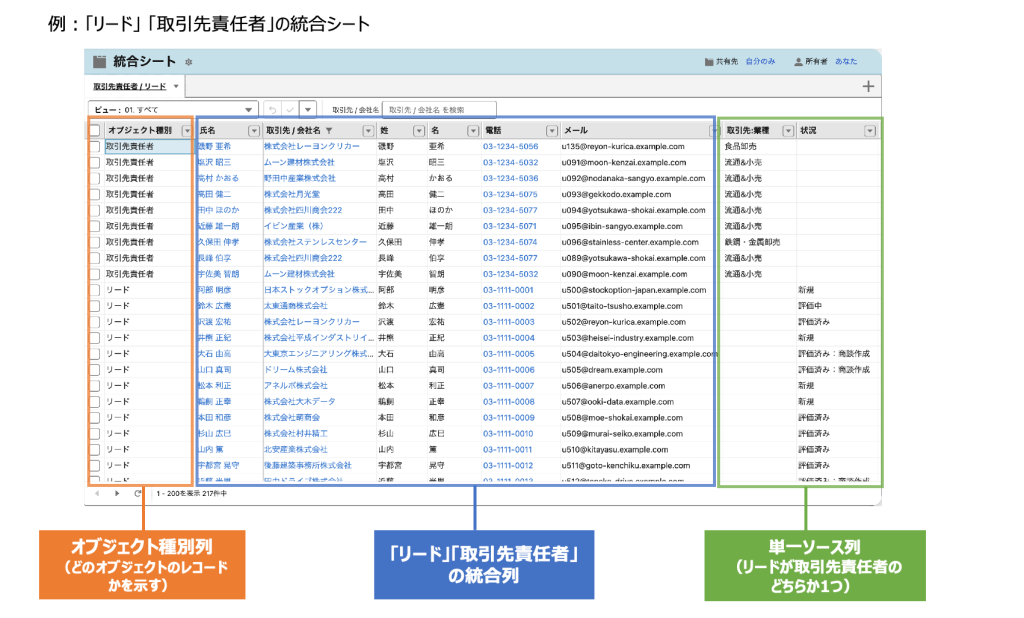This screenshot has width=1024, height=618.
Task: Click the person icon beside 所有者
Action: pyautogui.click(x=798, y=62)
